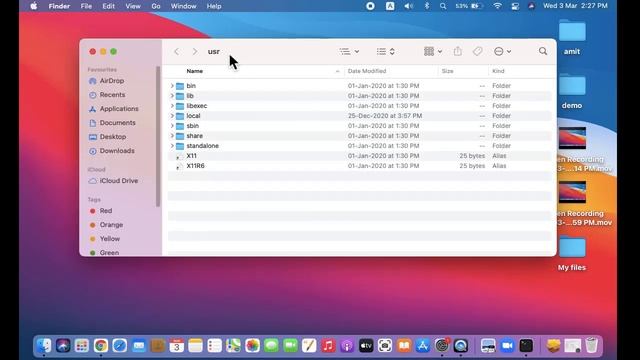Expand the bin folder
Viewport: 640px width, 360px height.
pos(172,86)
